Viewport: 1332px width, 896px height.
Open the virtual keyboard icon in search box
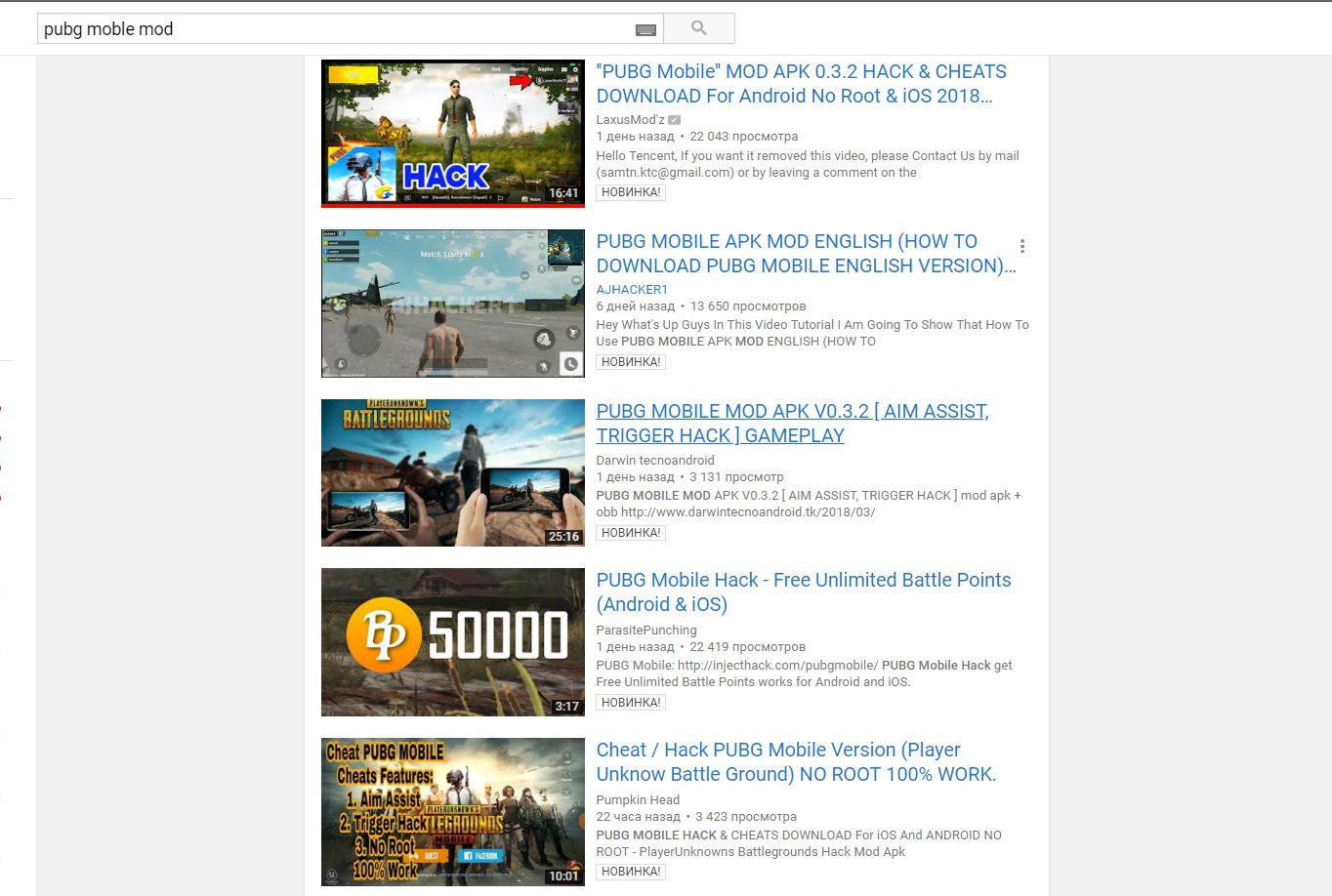(x=645, y=29)
